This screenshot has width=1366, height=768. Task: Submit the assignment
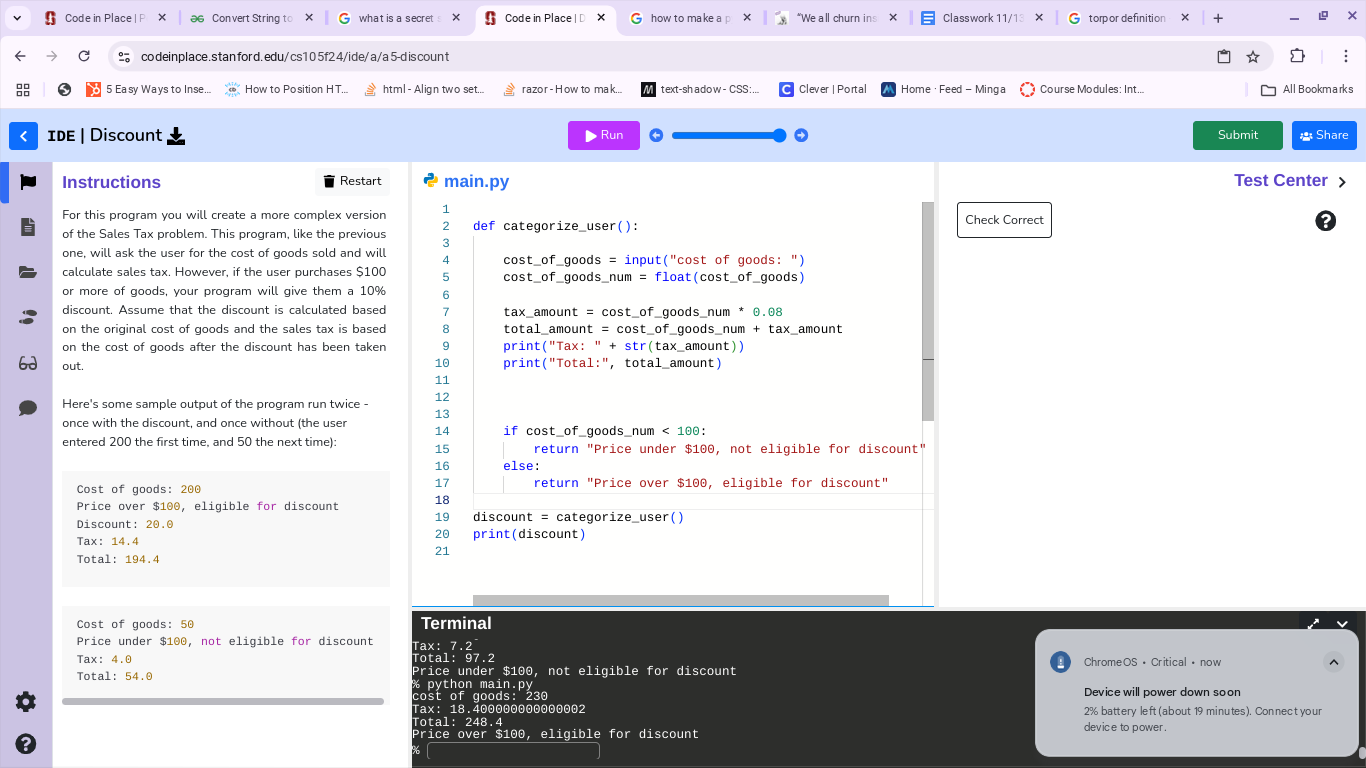(1238, 135)
